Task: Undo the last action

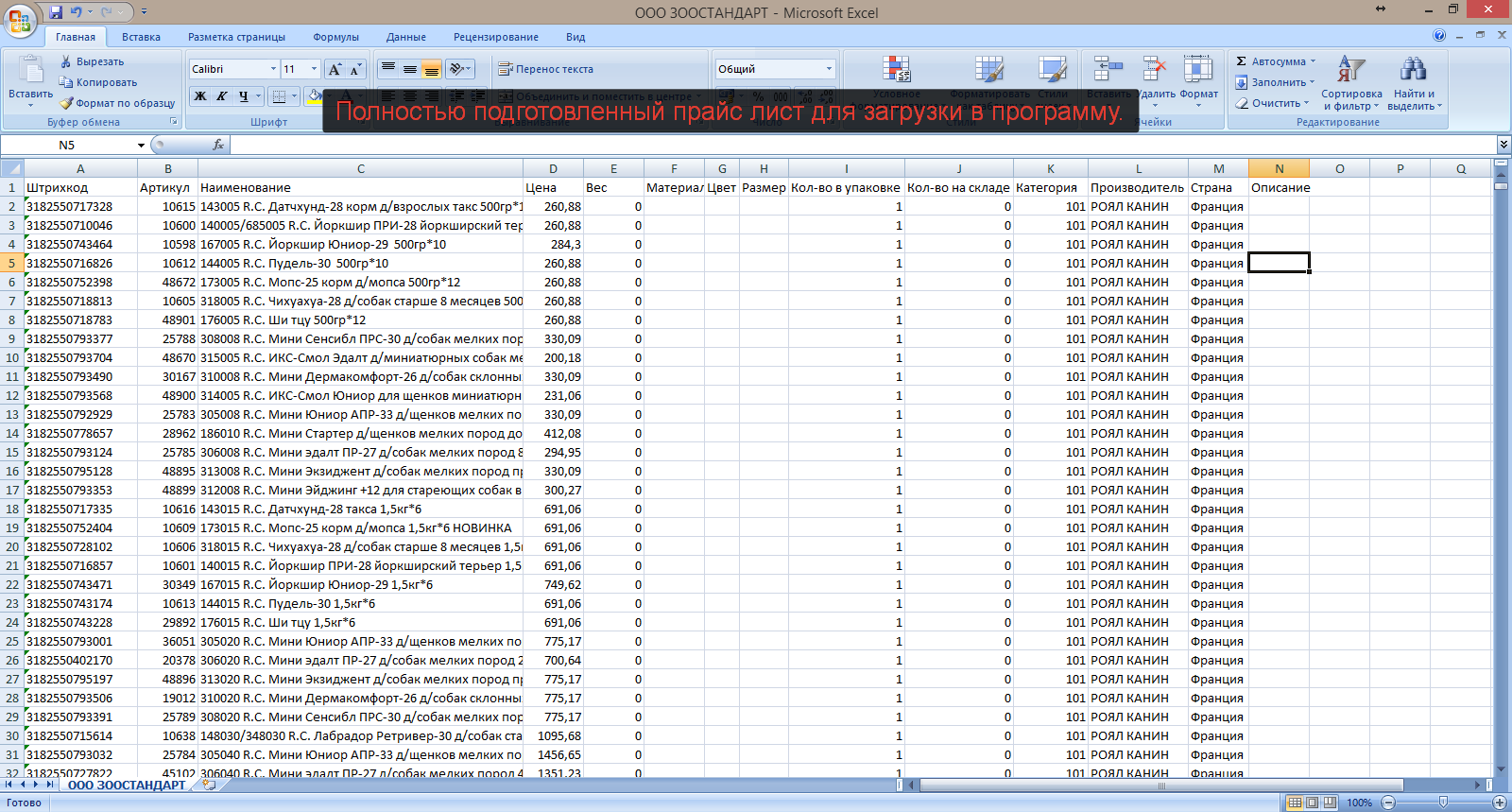Action: coord(76,12)
